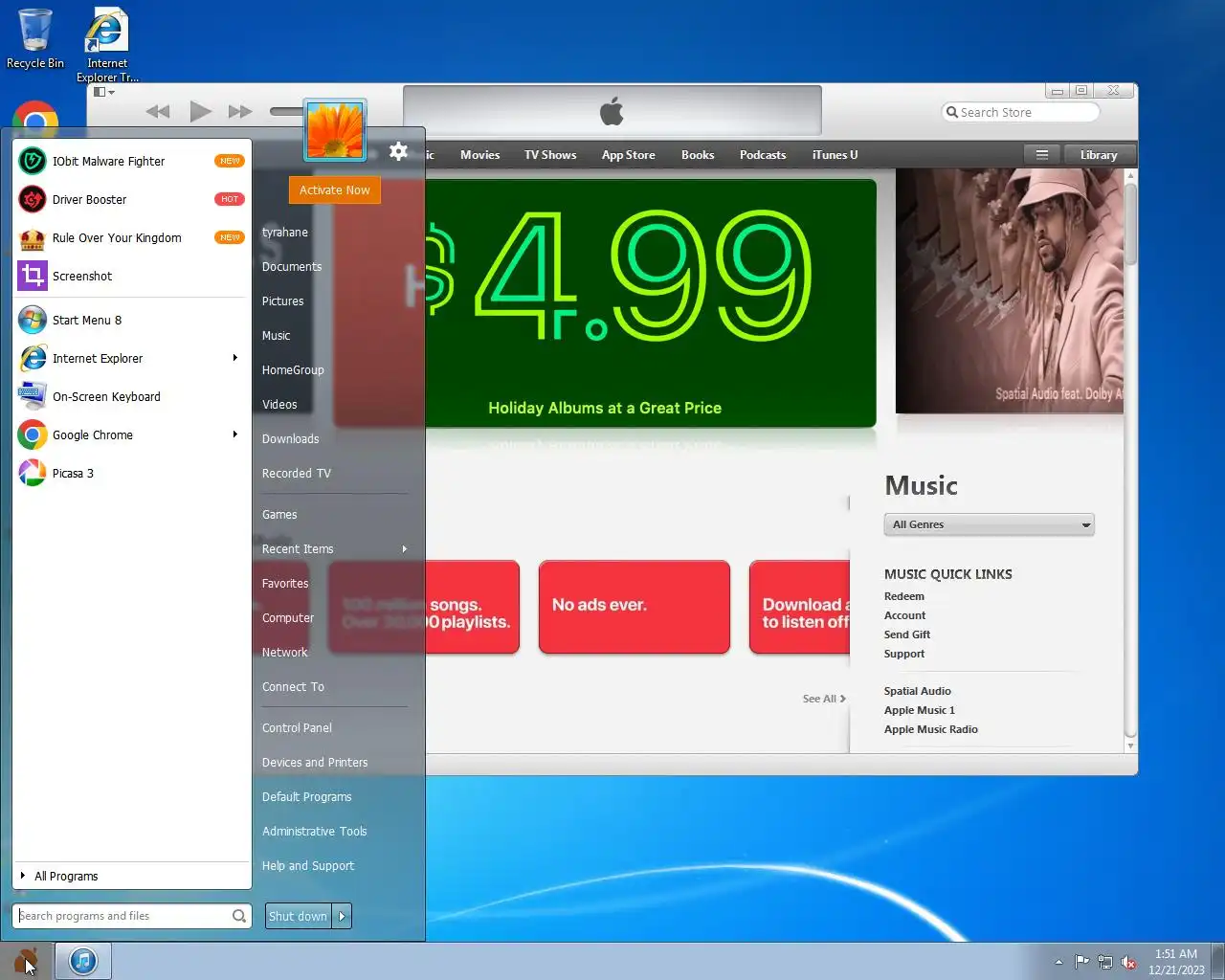Viewport: 1225px width, 980px height.
Task: Click the No ads ever card
Action: 635,607
